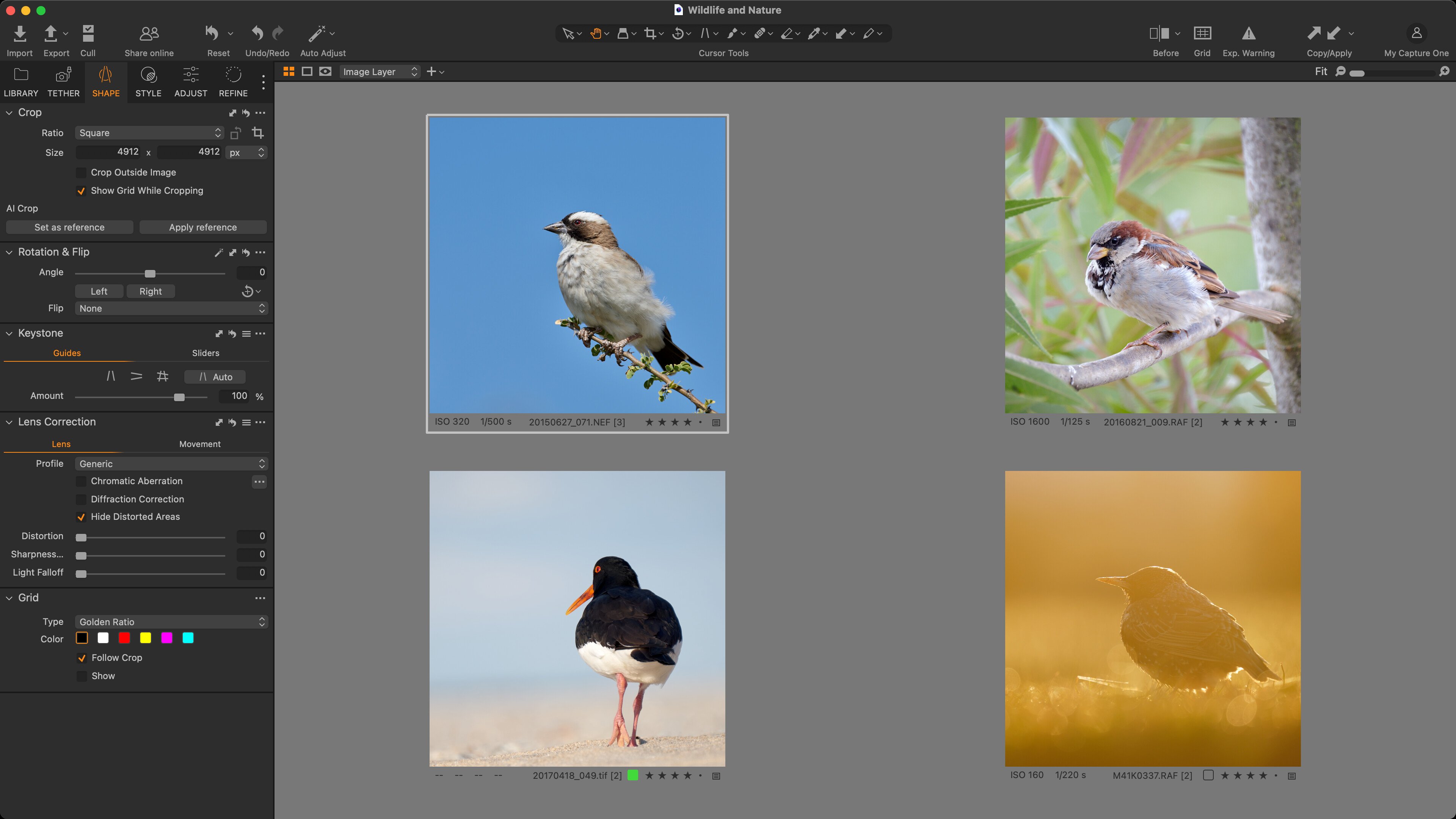Click the Import icon
The image size is (1456, 819).
click(x=19, y=33)
